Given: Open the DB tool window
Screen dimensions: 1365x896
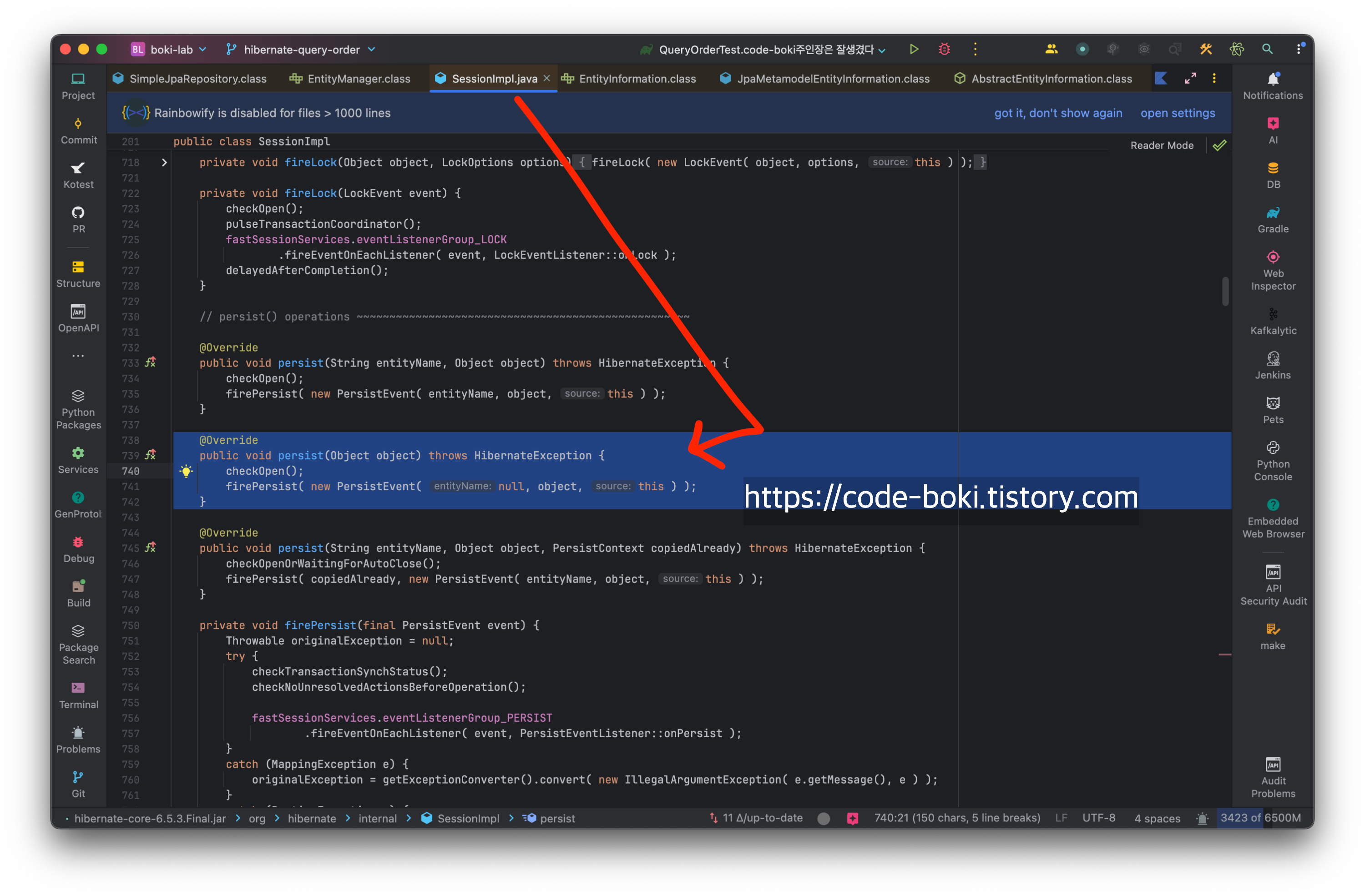Looking at the screenshot, I should tap(1273, 175).
